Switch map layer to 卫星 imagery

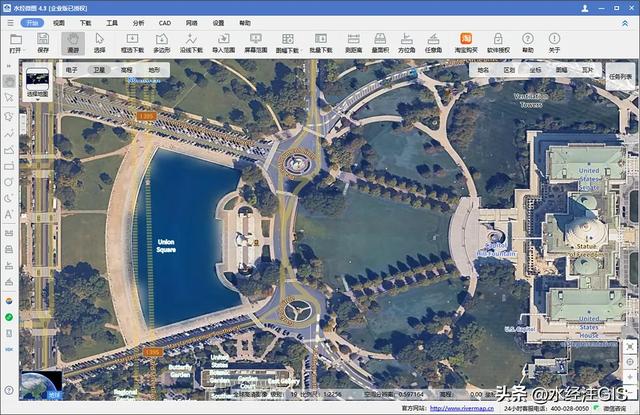click(x=99, y=71)
